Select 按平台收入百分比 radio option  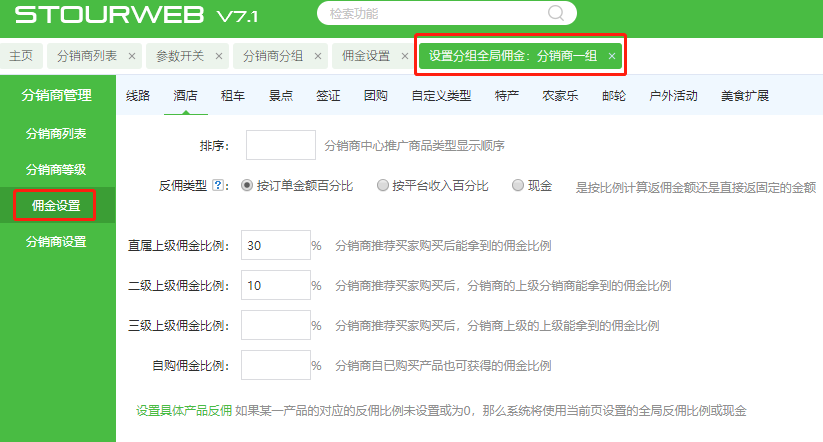(x=383, y=186)
